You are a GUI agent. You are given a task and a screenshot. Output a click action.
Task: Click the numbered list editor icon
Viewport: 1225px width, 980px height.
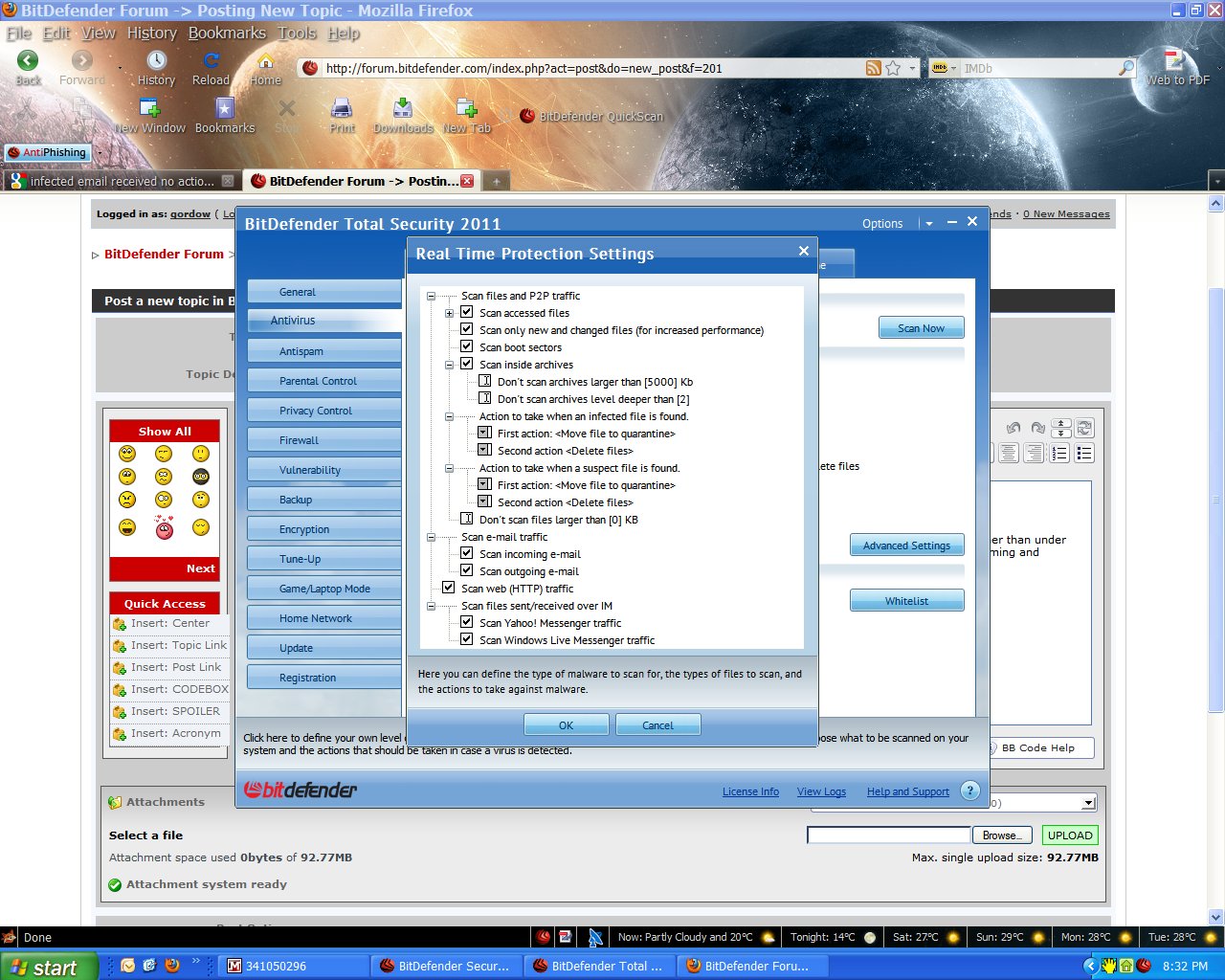pos(1059,453)
